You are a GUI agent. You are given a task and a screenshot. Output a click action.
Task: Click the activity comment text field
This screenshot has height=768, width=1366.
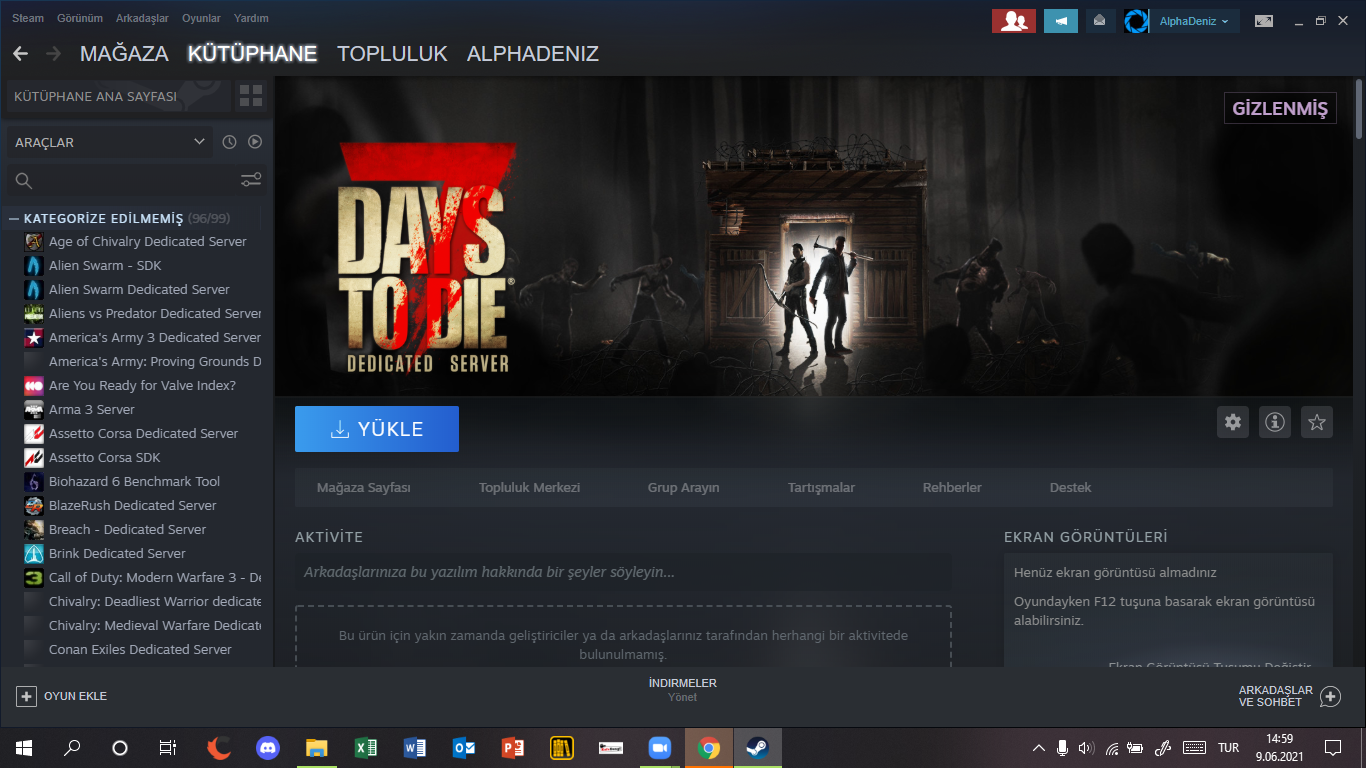[623, 573]
